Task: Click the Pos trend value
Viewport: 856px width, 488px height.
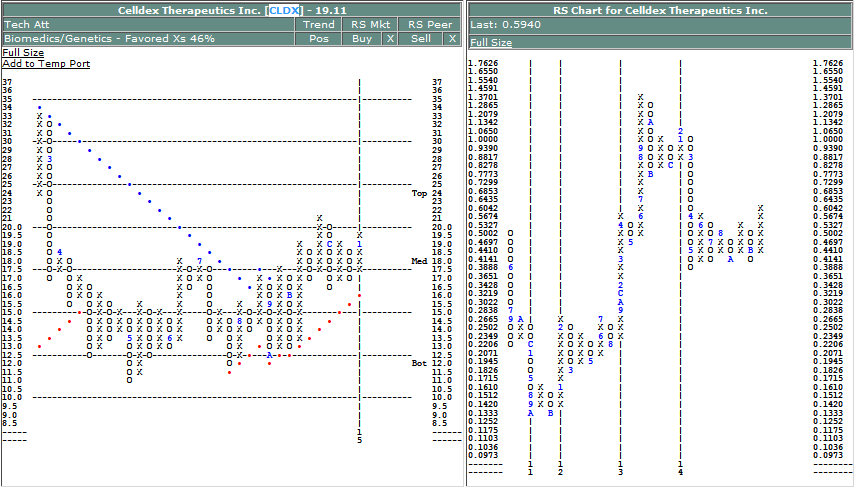Action: pos(318,39)
